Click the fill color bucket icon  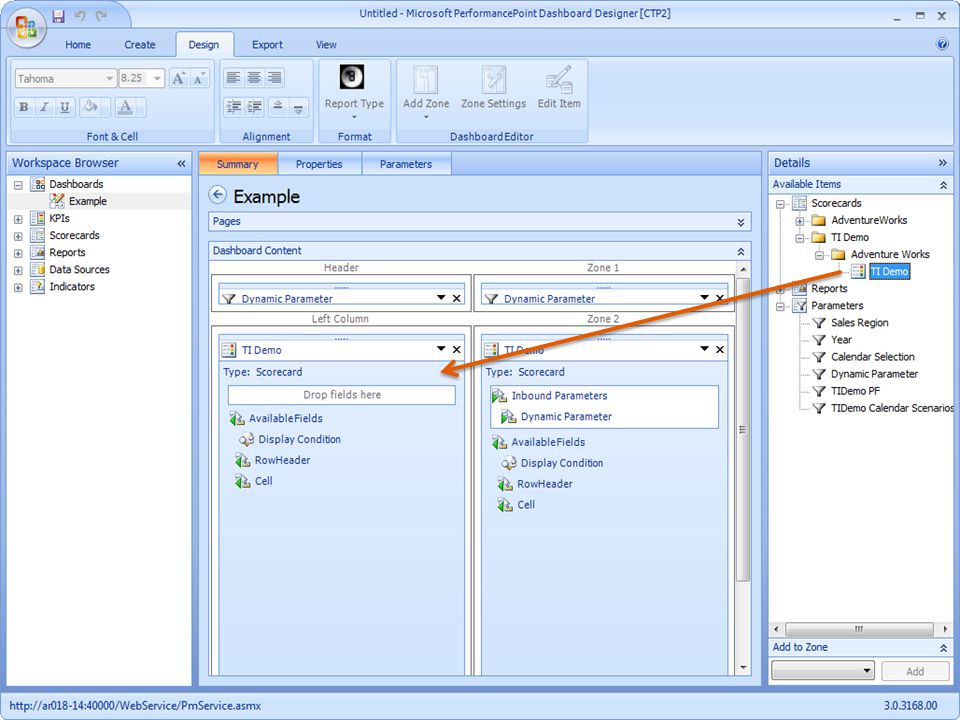tap(91, 107)
